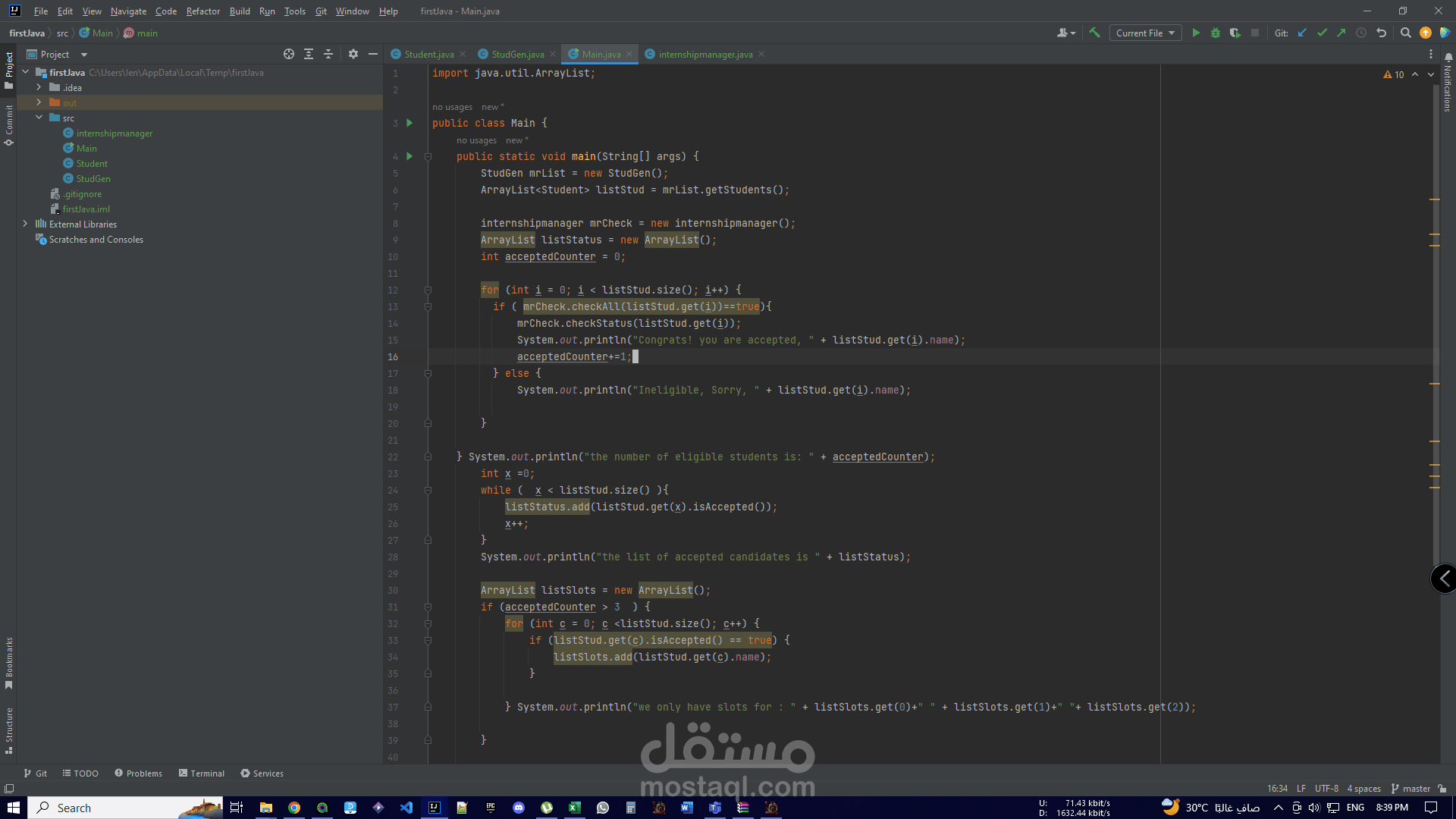Image resolution: width=1456 pixels, height=819 pixels.
Task: Open Search Everywhere magnifier icon
Action: pyautogui.click(x=1405, y=33)
